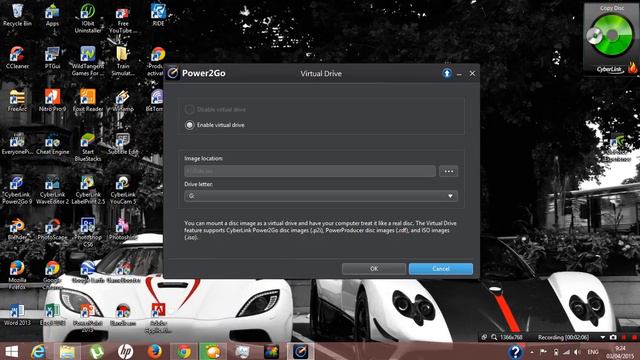Click the Power2Go logo in the dialog title
The width and height of the screenshot is (640, 360).
coord(173,73)
